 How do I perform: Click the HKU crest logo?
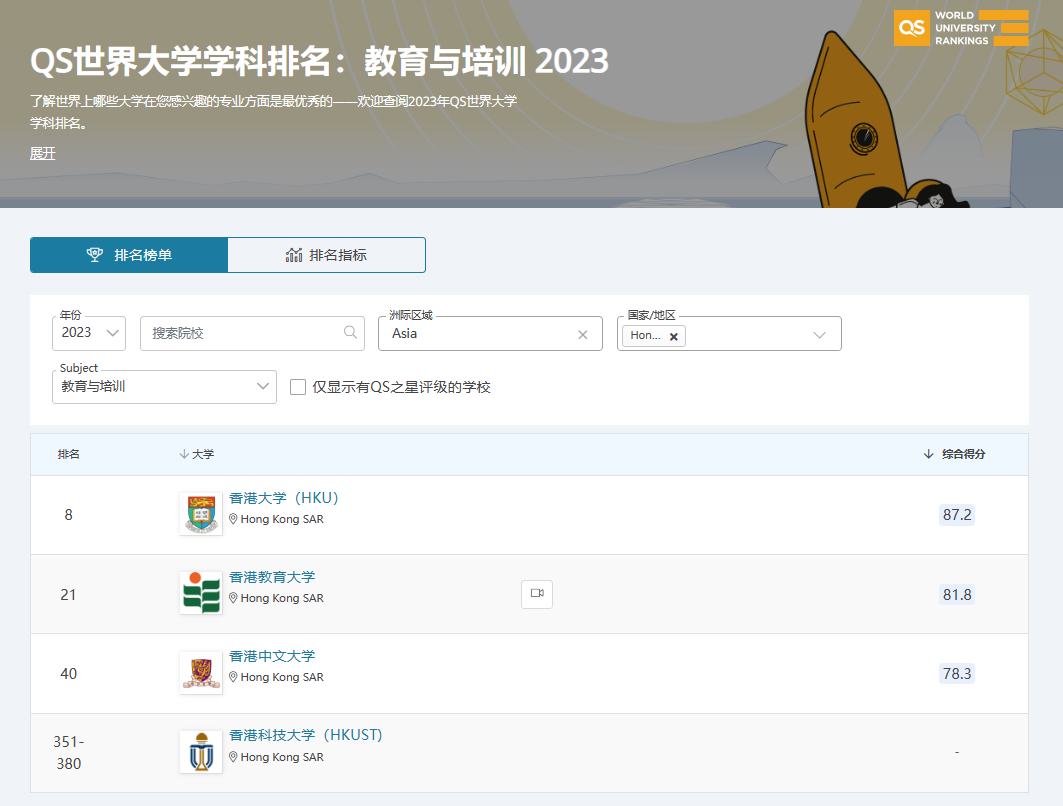coord(201,514)
